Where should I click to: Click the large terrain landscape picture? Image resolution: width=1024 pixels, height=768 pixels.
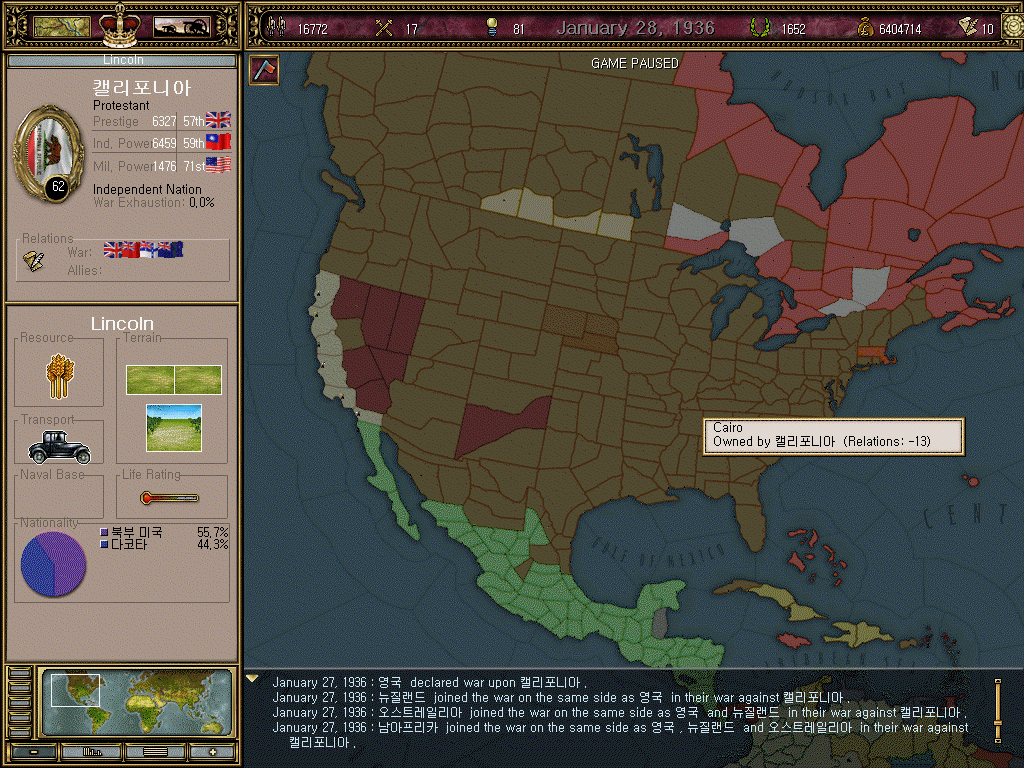tap(174, 428)
